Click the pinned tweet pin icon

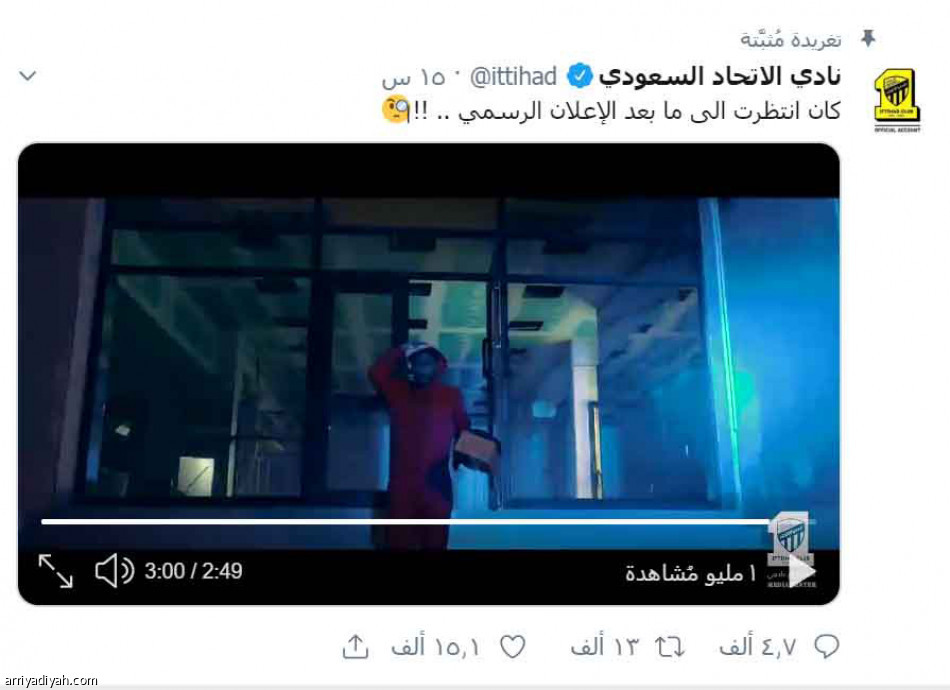pos(868,39)
